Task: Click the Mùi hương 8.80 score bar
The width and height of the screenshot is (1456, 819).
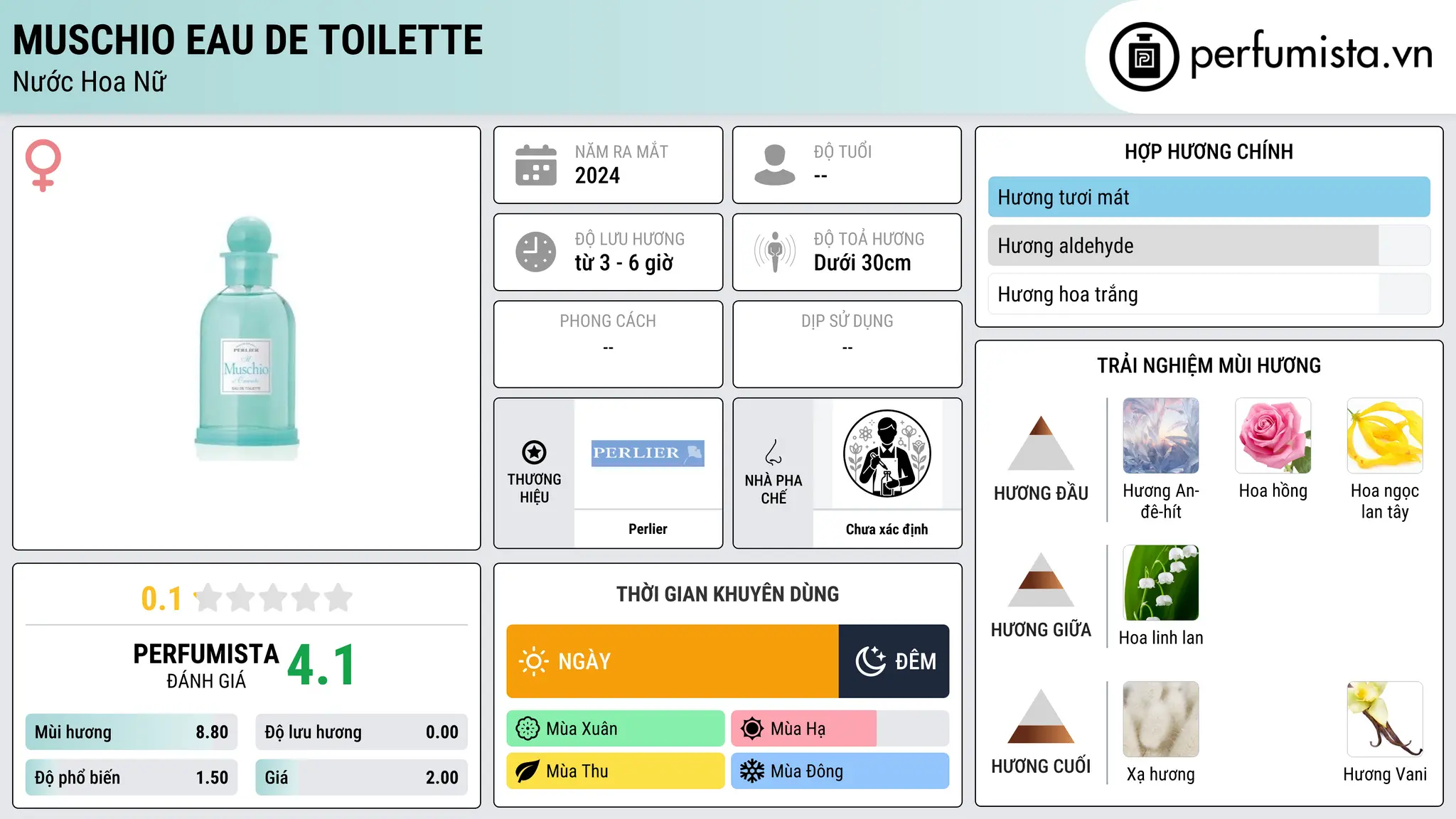Action: pyautogui.click(x=132, y=732)
